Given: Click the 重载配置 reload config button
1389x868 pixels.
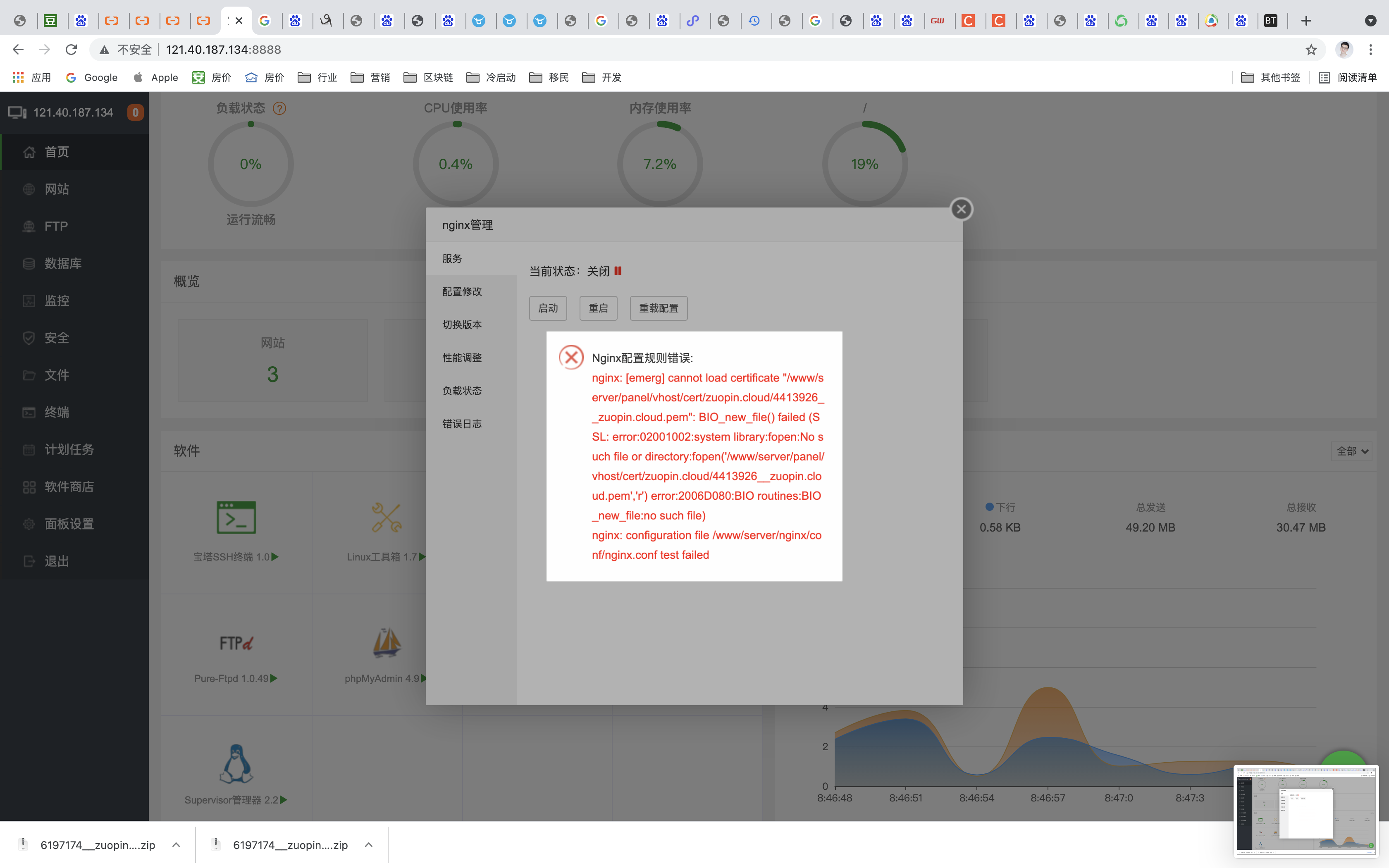Looking at the screenshot, I should [658, 308].
